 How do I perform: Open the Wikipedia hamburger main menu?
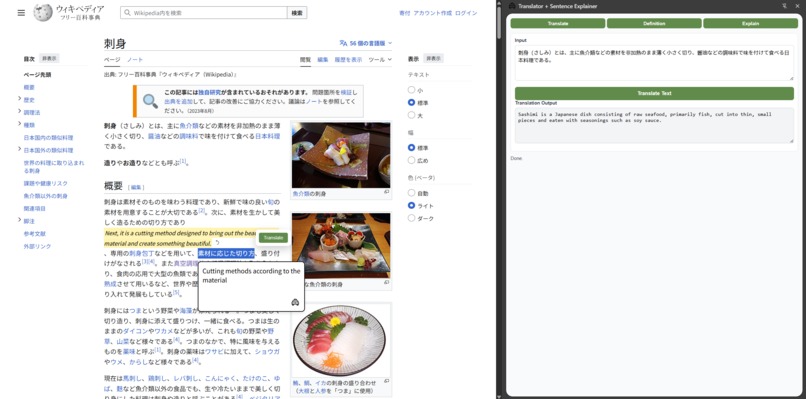tap(21, 13)
